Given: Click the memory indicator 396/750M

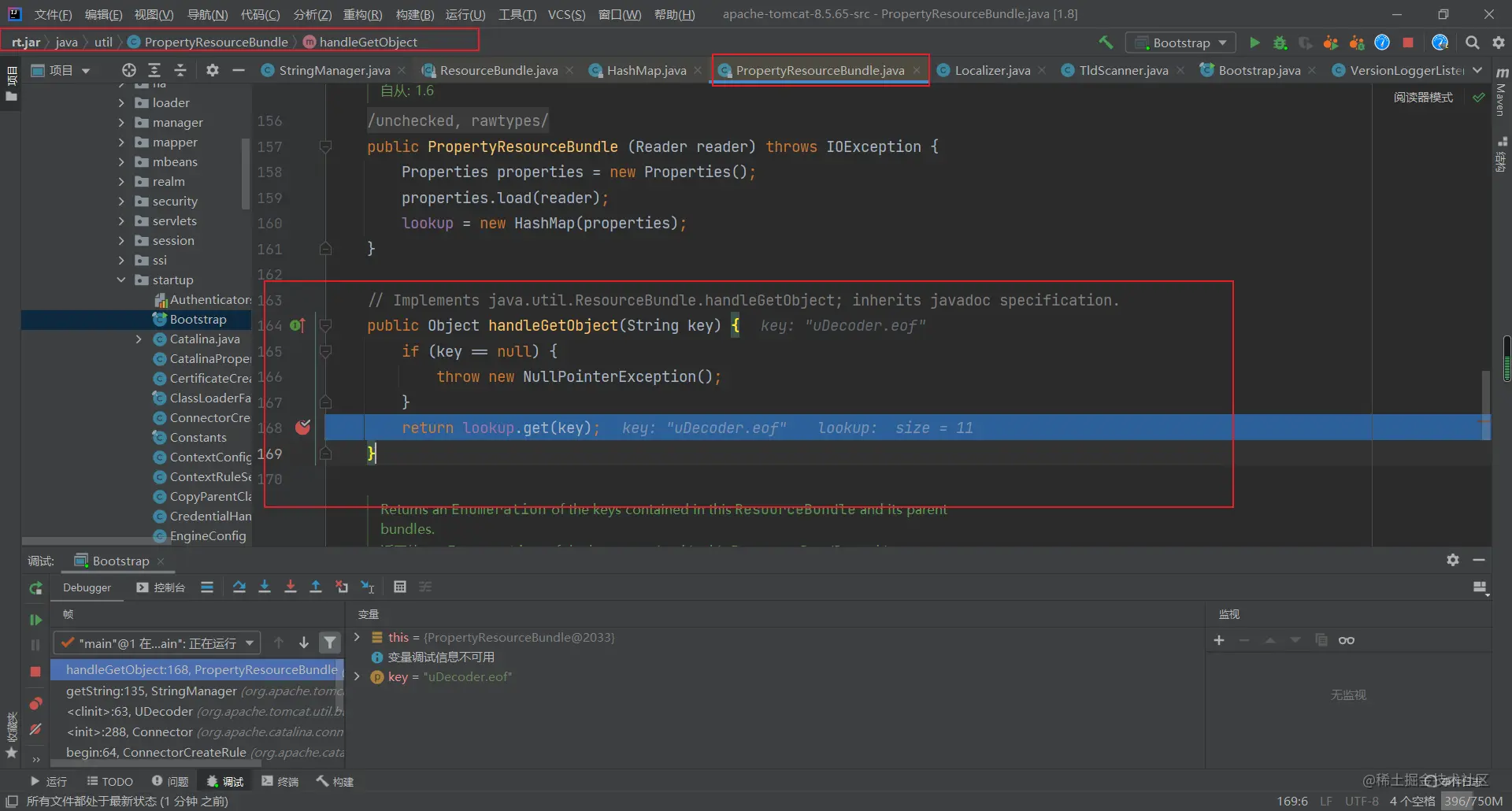Looking at the screenshot, I should pyautogui.click(x=1473, y=801).
